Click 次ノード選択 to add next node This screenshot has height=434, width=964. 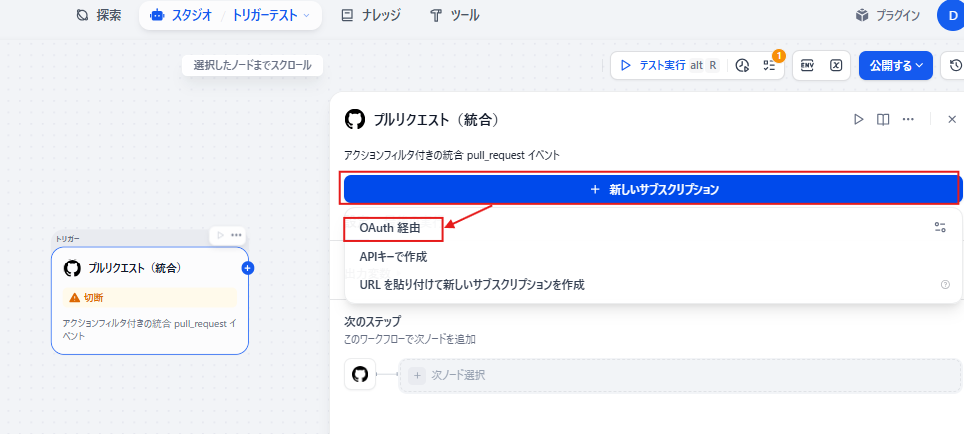click(x=680, y=375)
